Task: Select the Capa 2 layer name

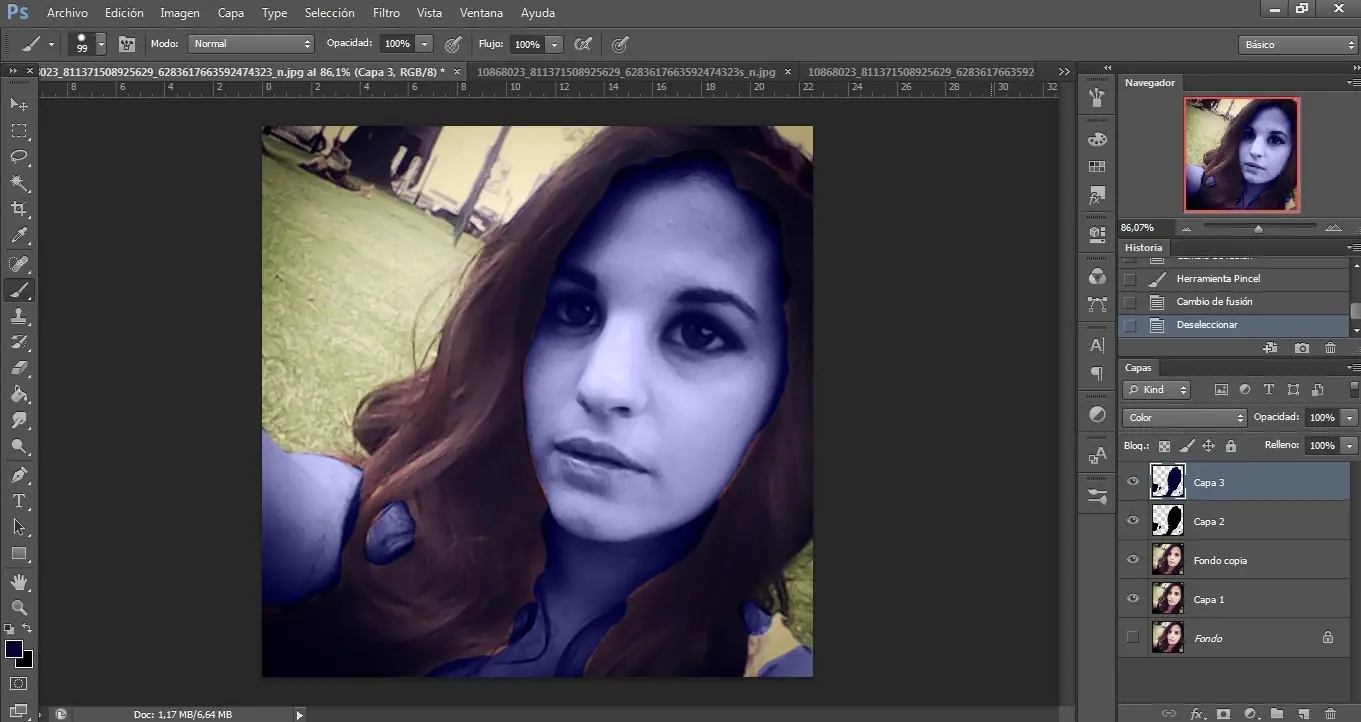Action: click(1208, 522)
